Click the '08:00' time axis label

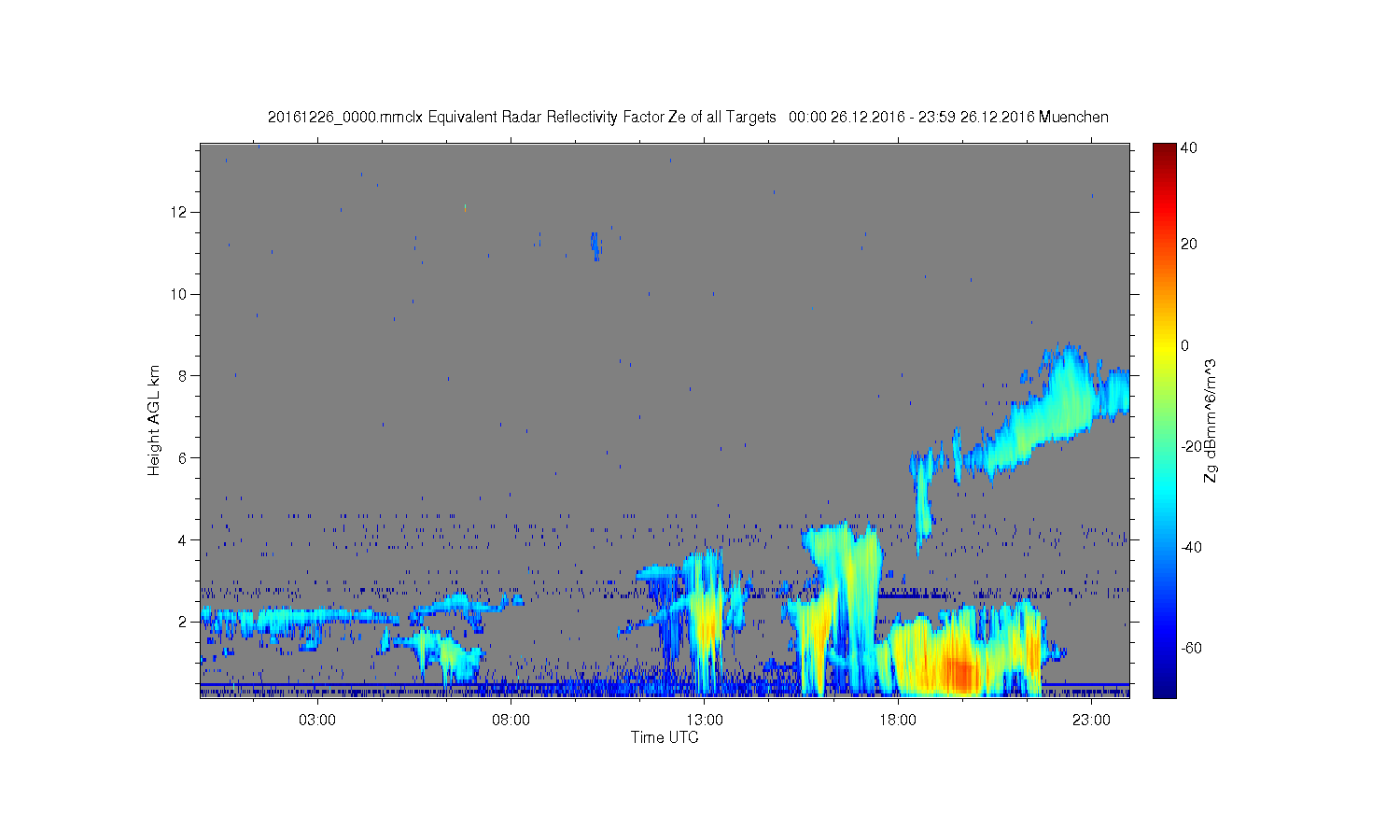pyautogui.click(x=511, y=721)
